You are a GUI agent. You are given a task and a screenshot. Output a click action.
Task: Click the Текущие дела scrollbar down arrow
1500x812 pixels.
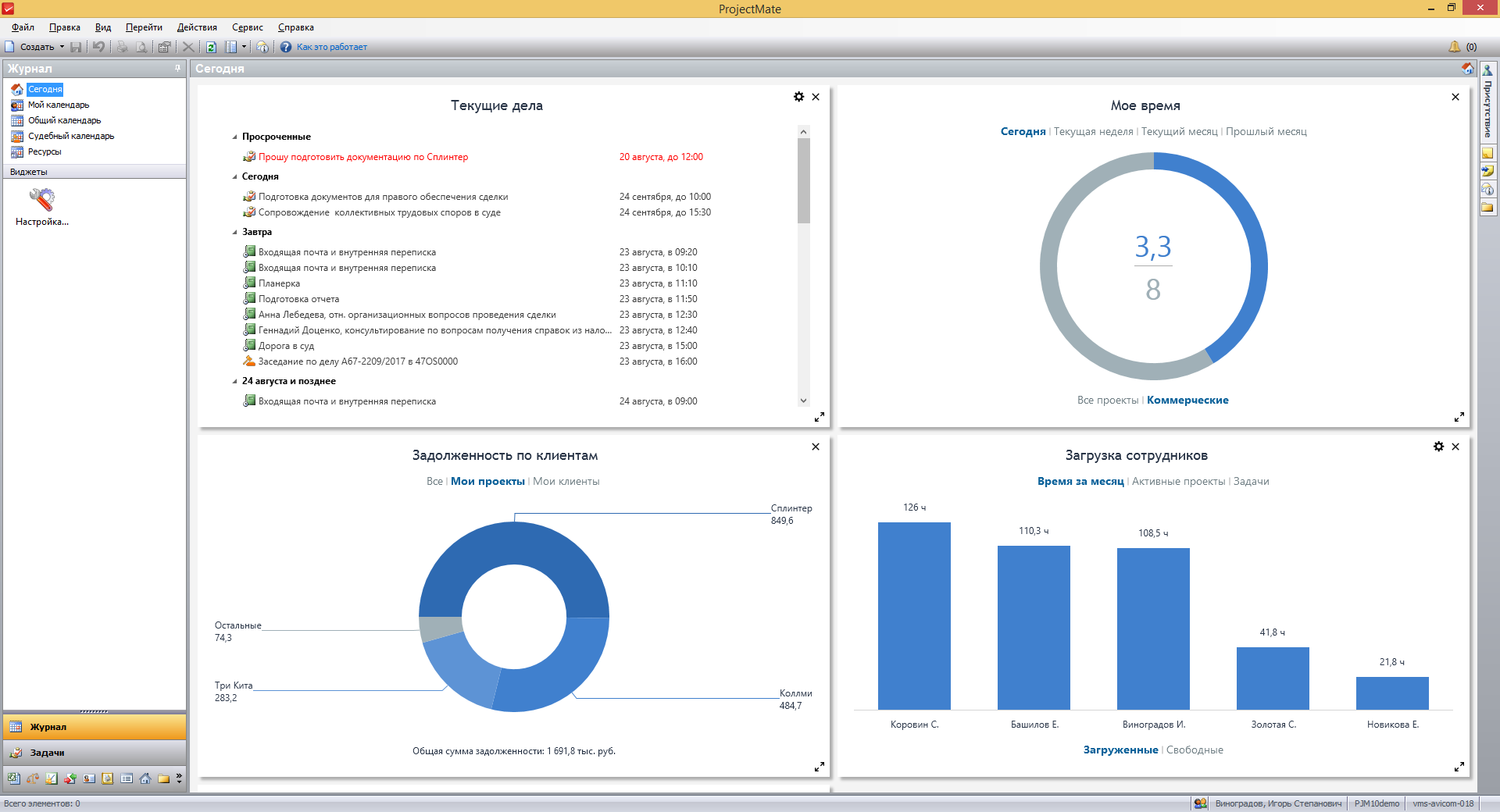pyautogui.click(x=803, y=401)
